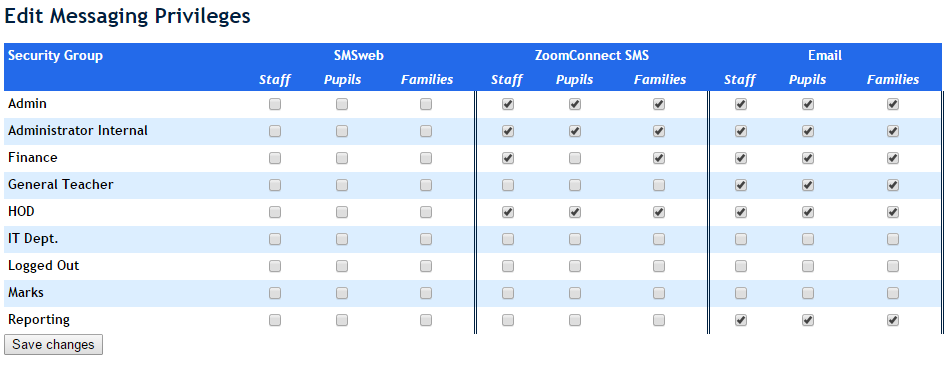Click the Security Group column header
950x368 pixels.
click(56, 56)
